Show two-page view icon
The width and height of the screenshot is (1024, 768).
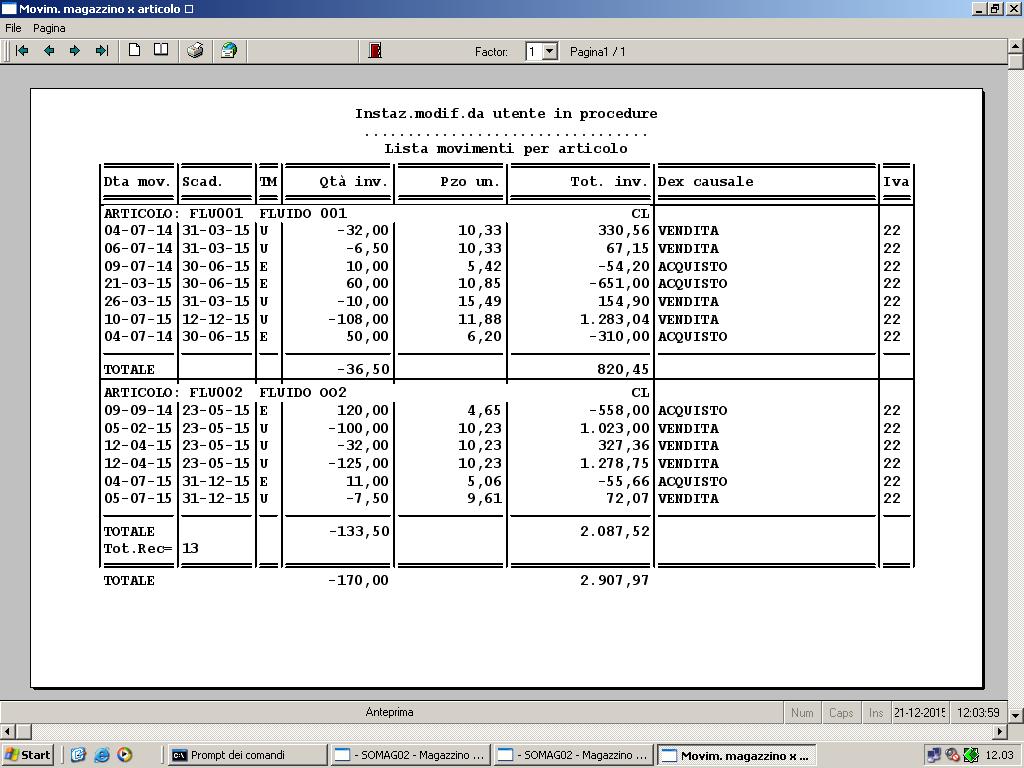click(x=161, y=50)
